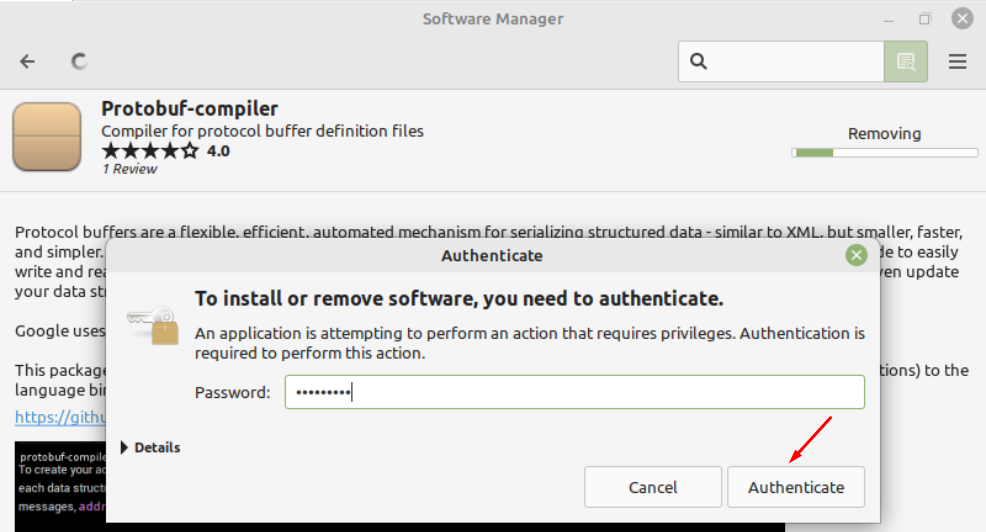Viewport: 986px width, 532px height.
Task: Close the Authenticate dialog with green X
Action: 856,255
